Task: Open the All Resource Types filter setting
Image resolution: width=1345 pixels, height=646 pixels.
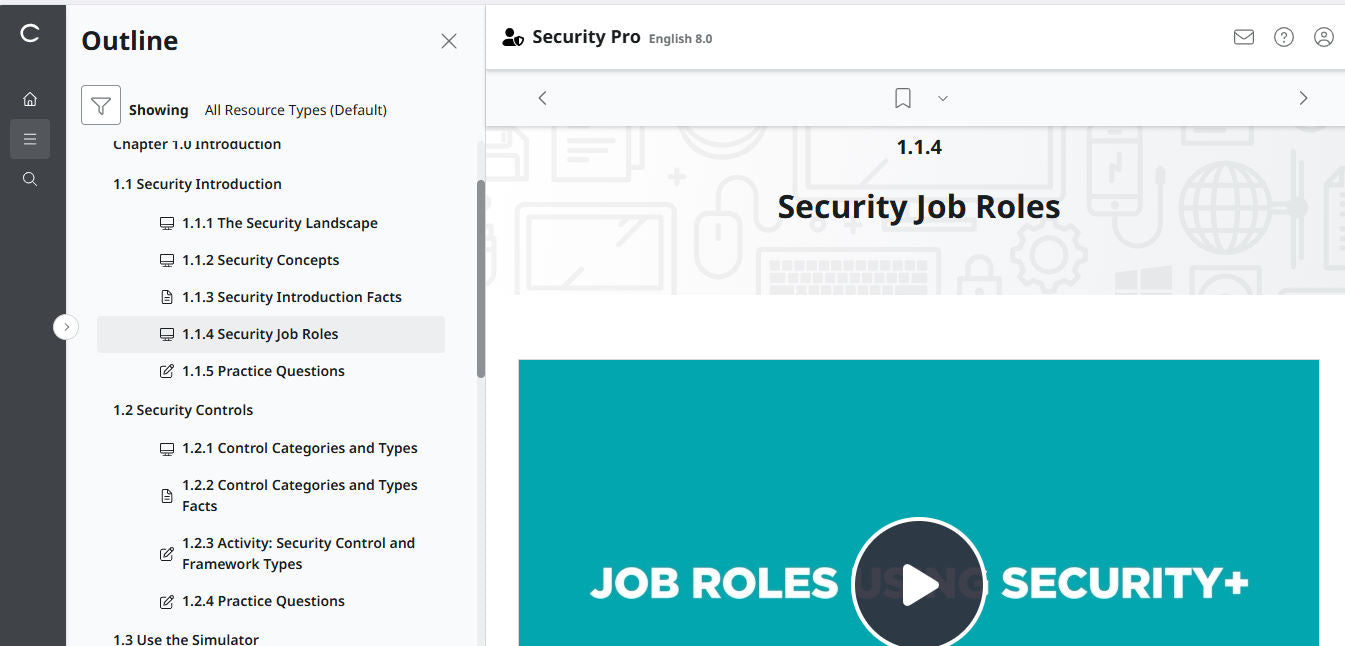Action: [295, 109]
